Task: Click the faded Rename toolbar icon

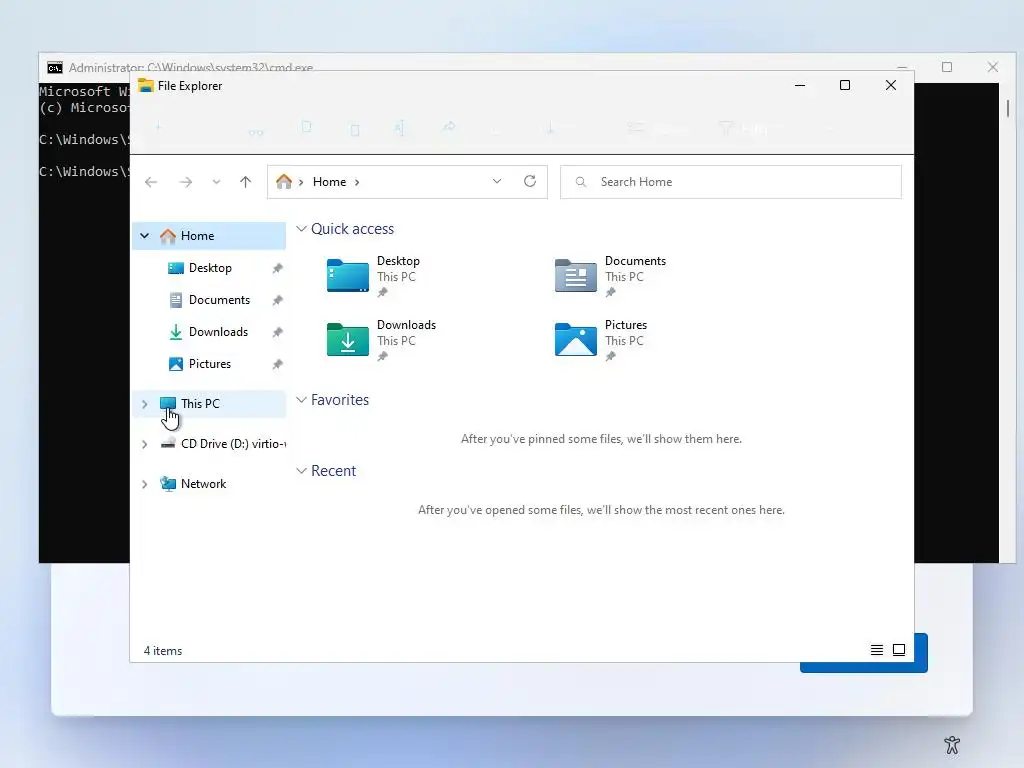Action: pyautogui.click(x=400, y=128)
